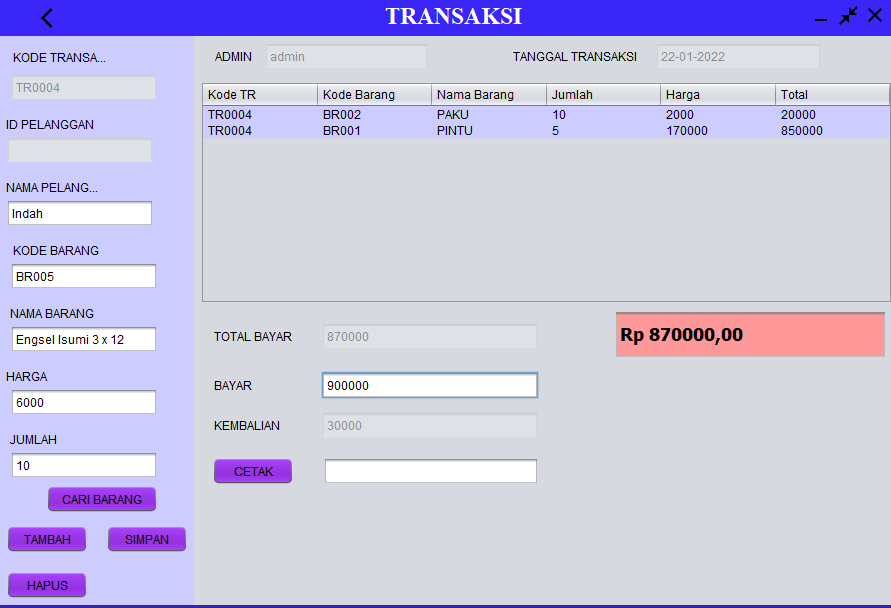Screen dimensions: 891x608
Task: Click the Jumlah field showing 10
Action: tap(84, 465)
